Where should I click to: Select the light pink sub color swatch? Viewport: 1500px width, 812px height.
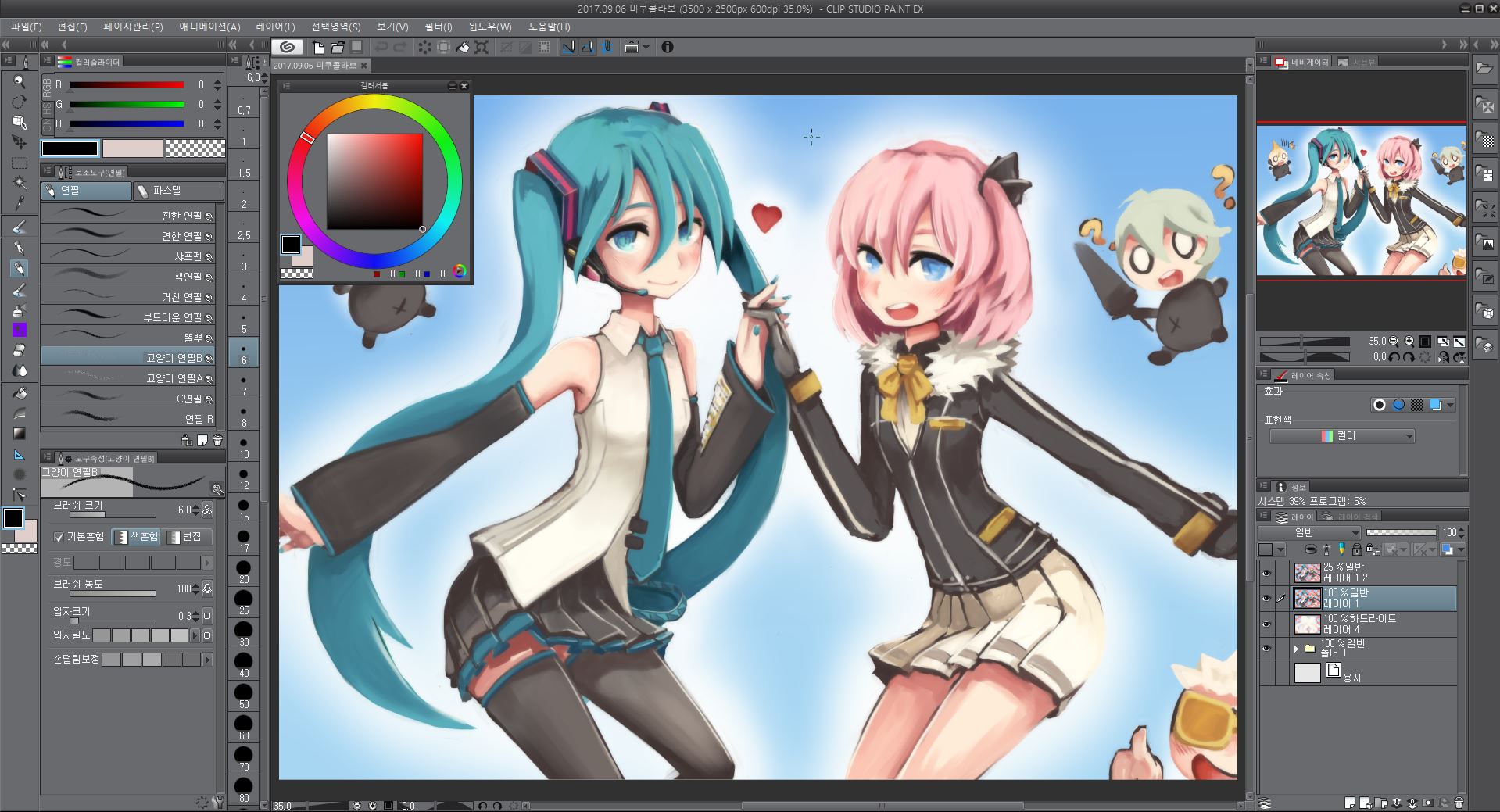133,148
